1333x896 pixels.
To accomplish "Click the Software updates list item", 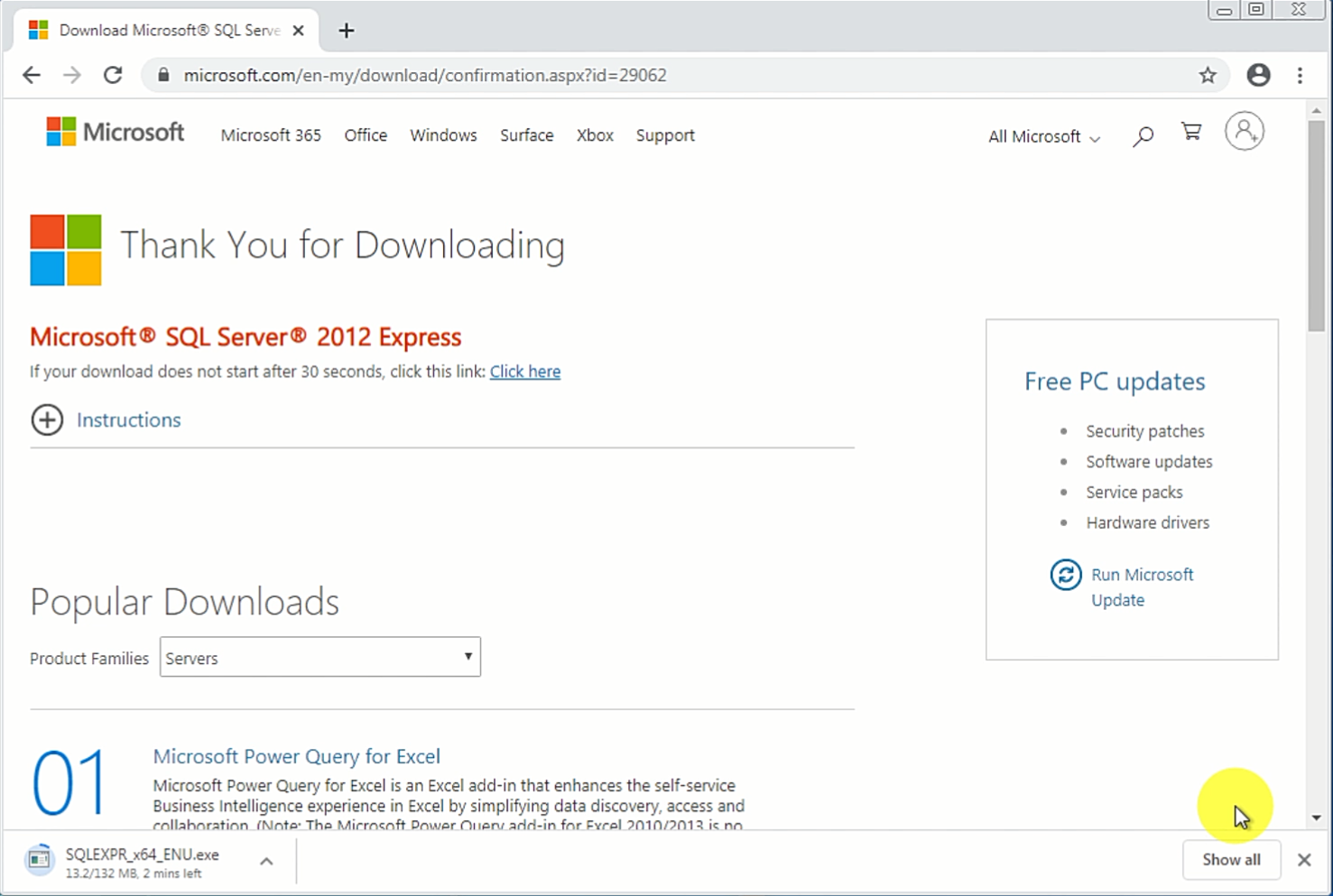I will pyautogui.click(x=1149, y=462).
